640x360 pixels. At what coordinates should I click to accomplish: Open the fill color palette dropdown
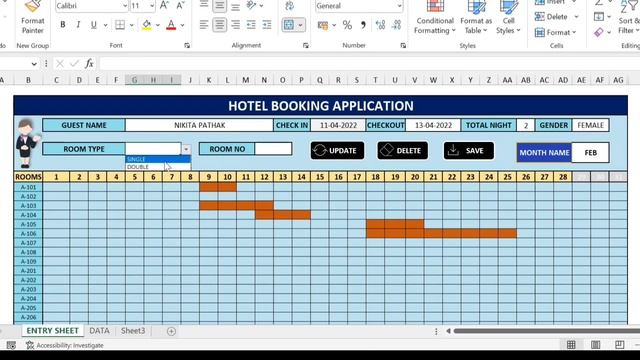pos(158,25)
